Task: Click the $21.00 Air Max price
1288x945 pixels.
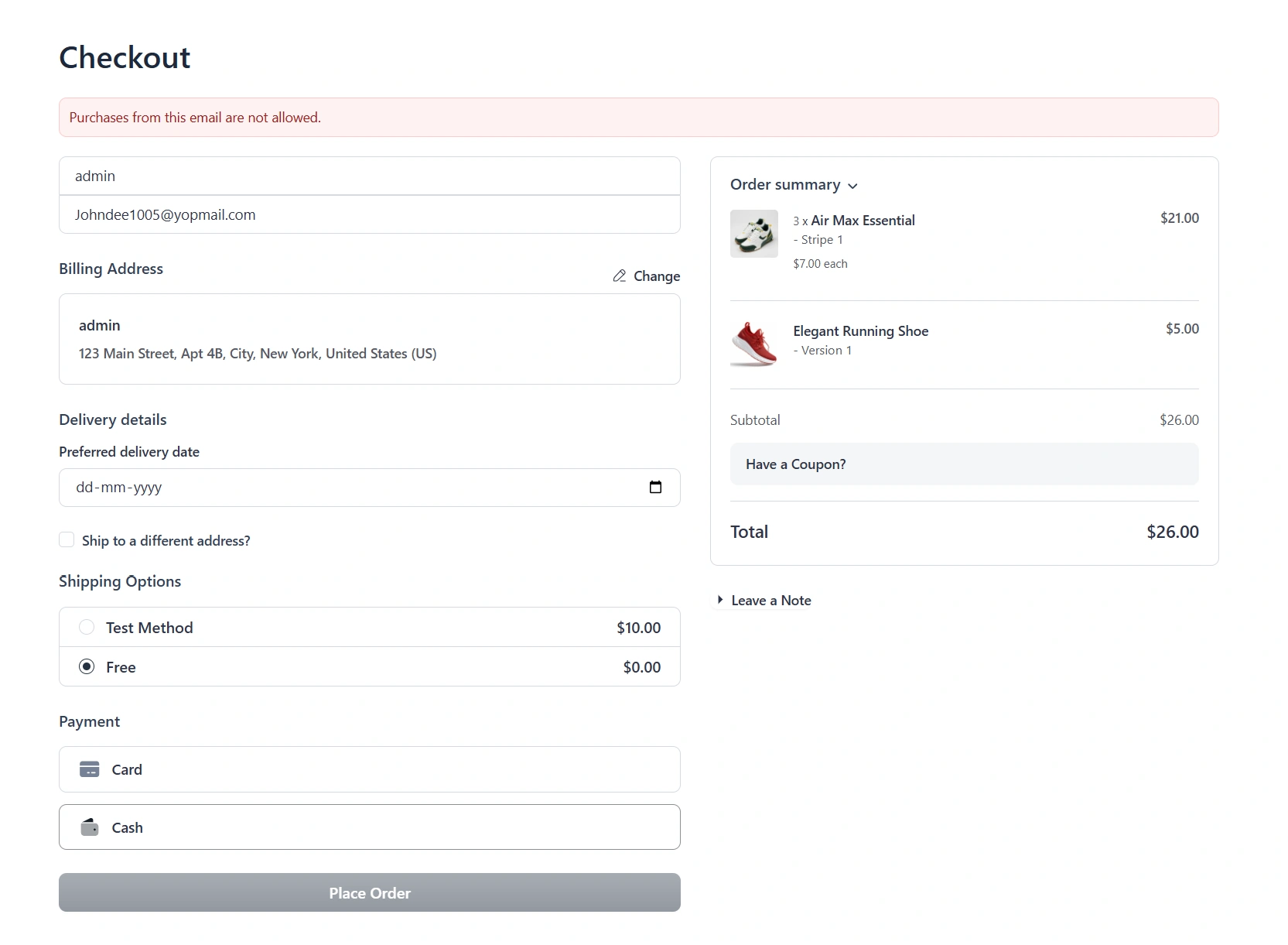Action: pyautogui.click(x=1180, y=218)
